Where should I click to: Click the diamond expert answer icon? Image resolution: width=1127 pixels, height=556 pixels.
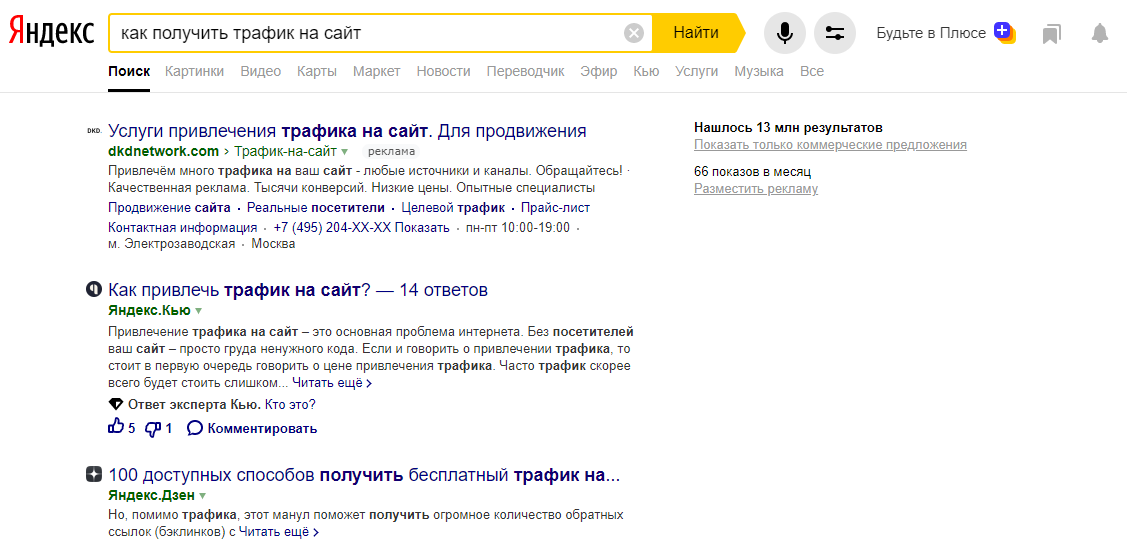115,404
